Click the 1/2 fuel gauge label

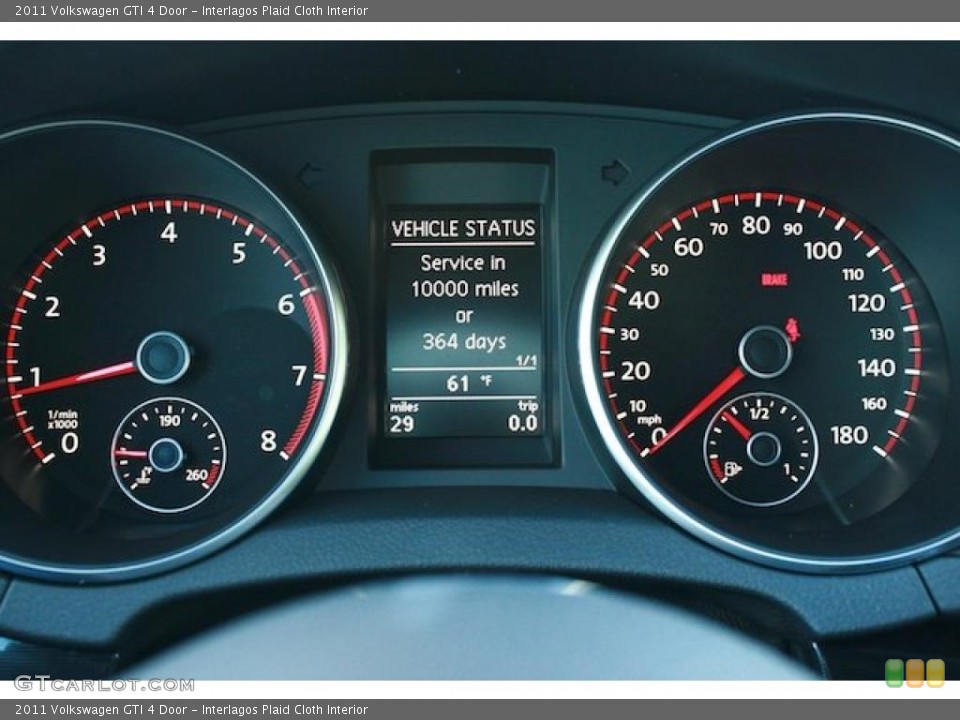pyautogui.click(x=759, y=413)
